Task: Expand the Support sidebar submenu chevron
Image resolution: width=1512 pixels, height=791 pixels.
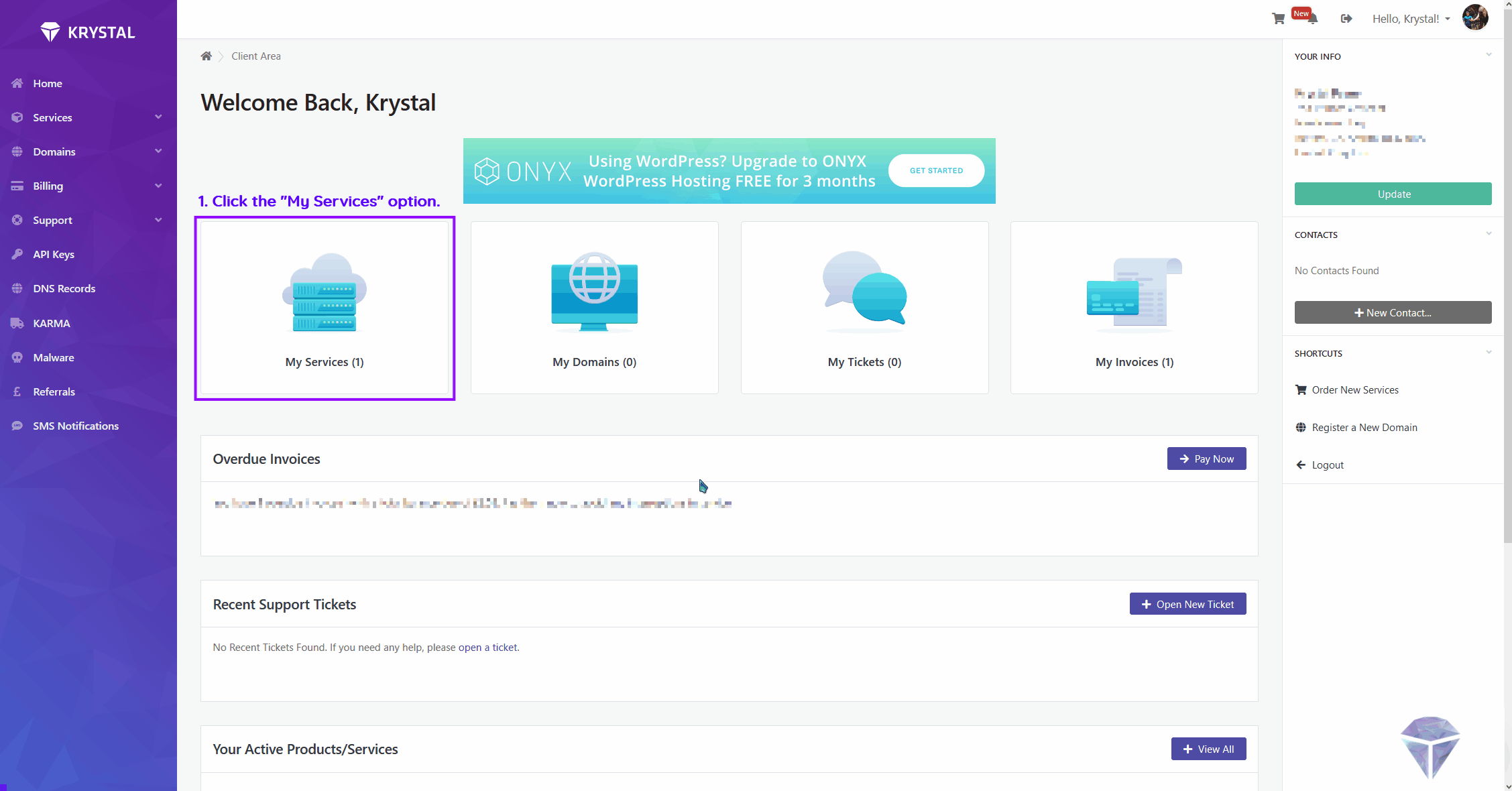Action: coord(158,219)
